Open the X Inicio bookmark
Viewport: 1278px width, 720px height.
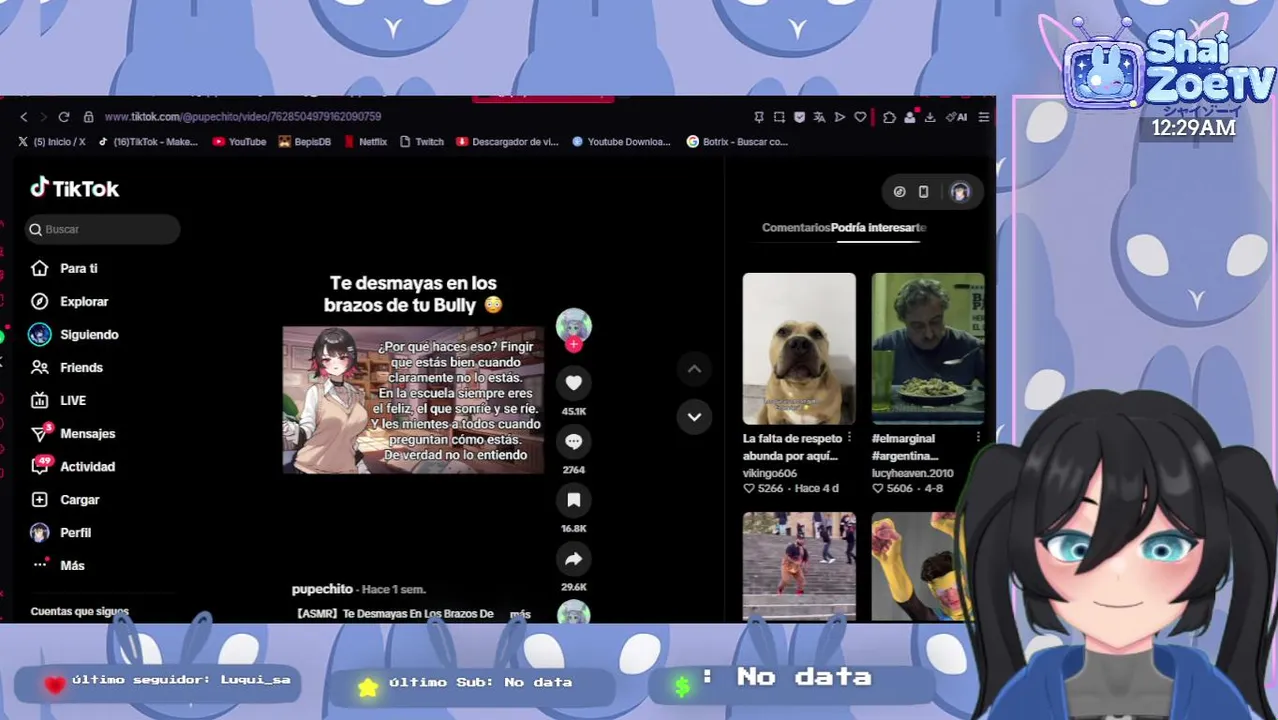click(52, 142)
